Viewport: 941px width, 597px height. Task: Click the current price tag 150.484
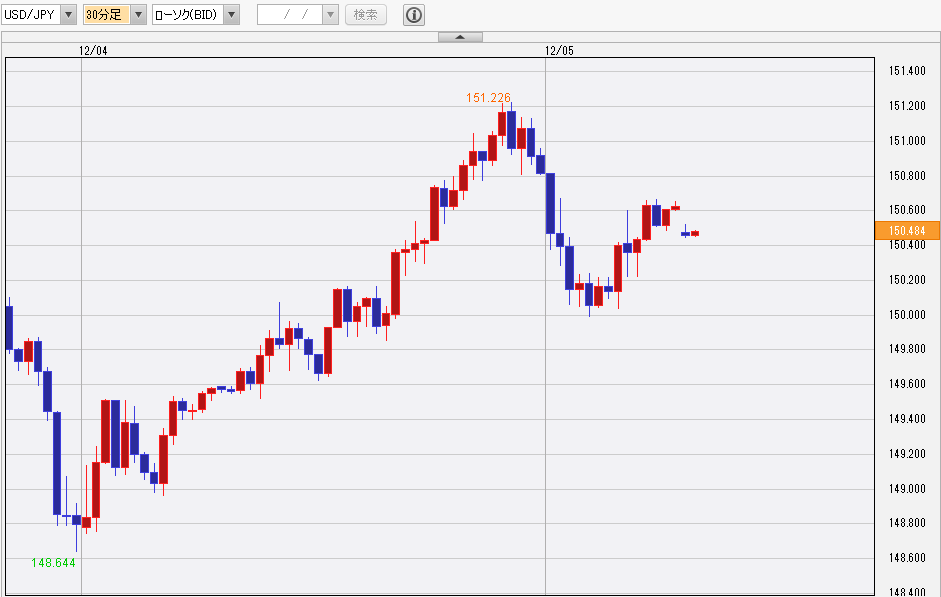click(x=907, y=230)
